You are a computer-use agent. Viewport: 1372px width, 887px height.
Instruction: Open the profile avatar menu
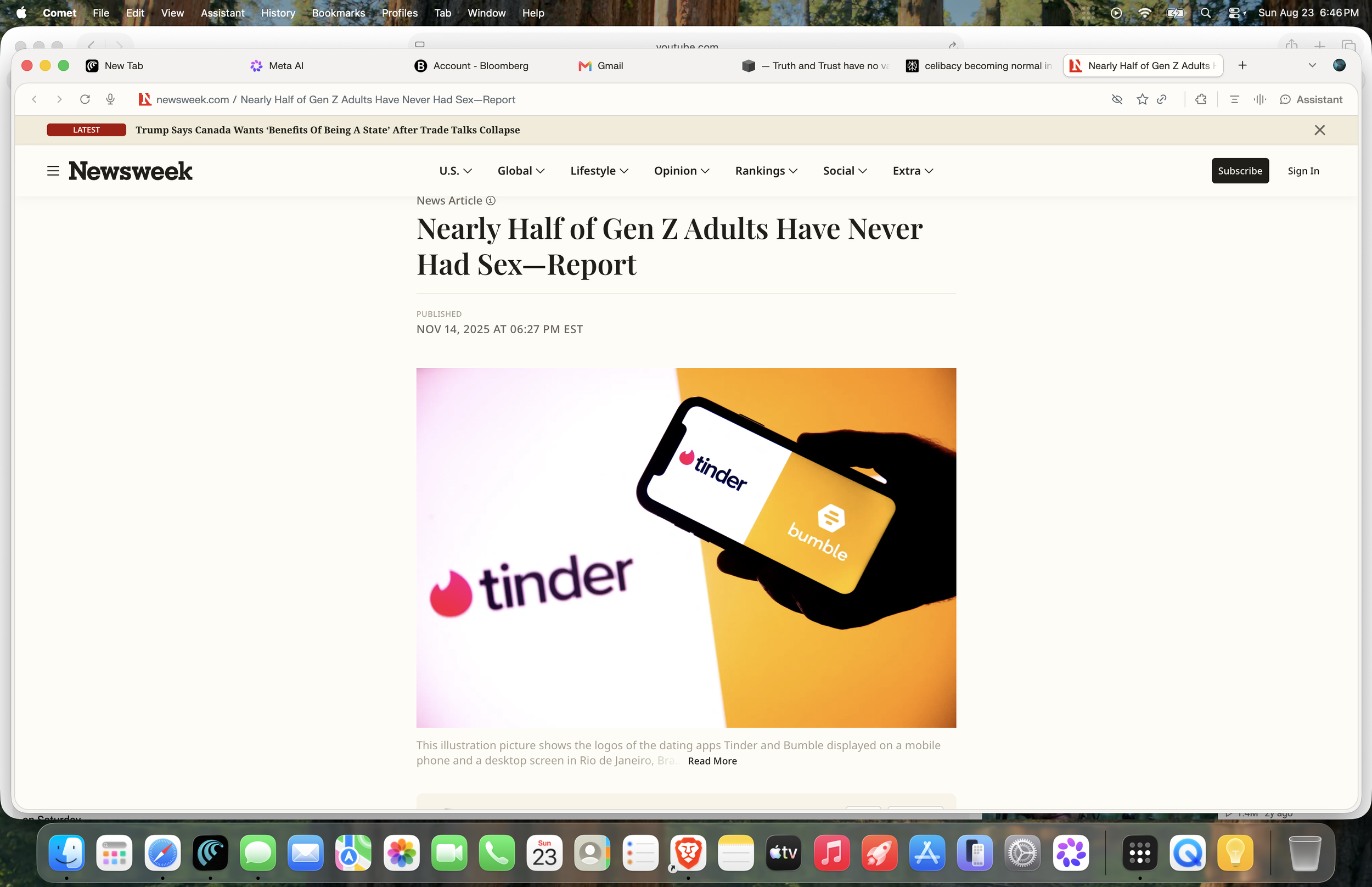(x=1339, y=66)
